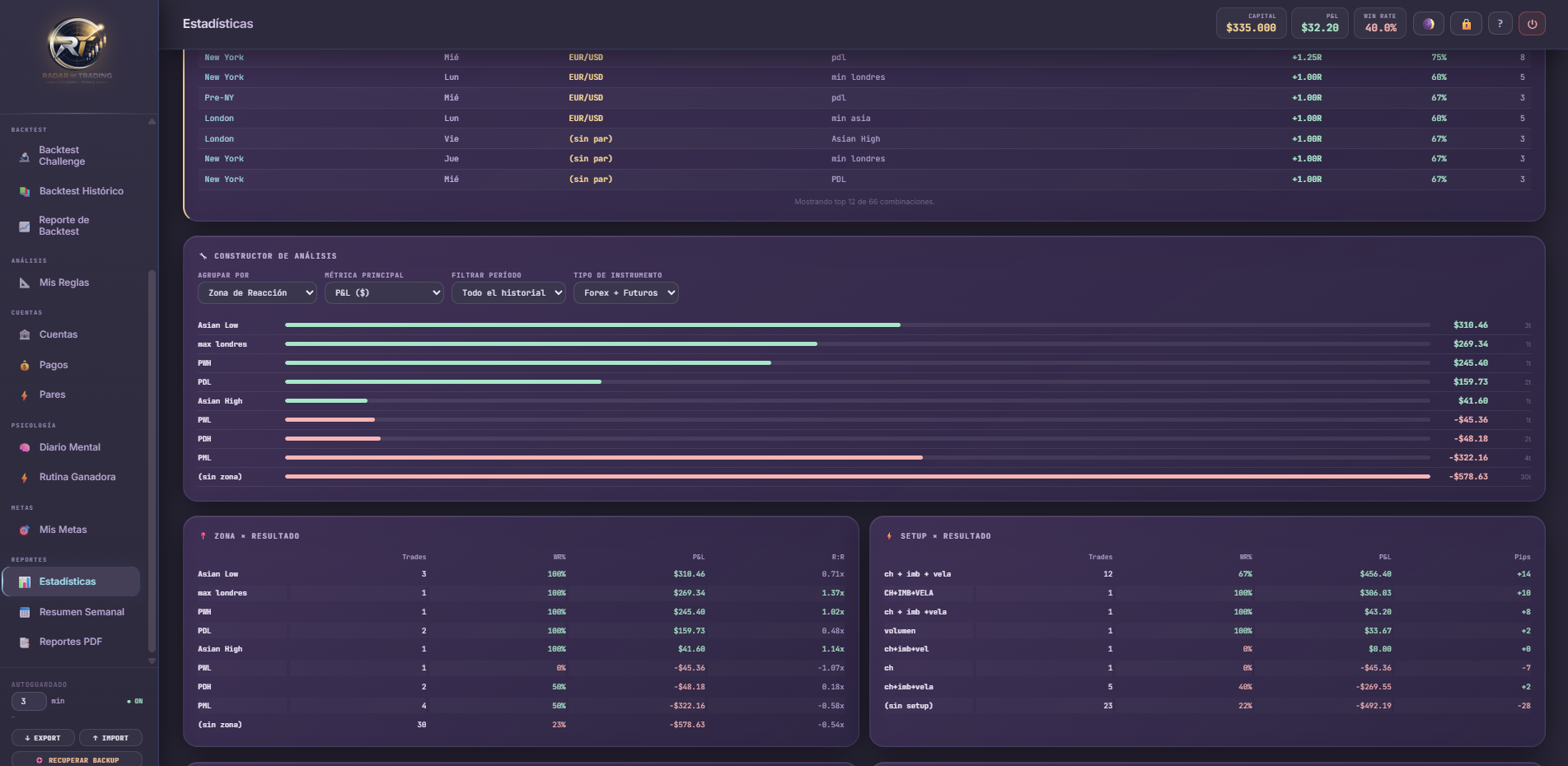Click the Pagos money bag icon
The width and height of the screenshot is (1568, 766).
click(25, 365)
